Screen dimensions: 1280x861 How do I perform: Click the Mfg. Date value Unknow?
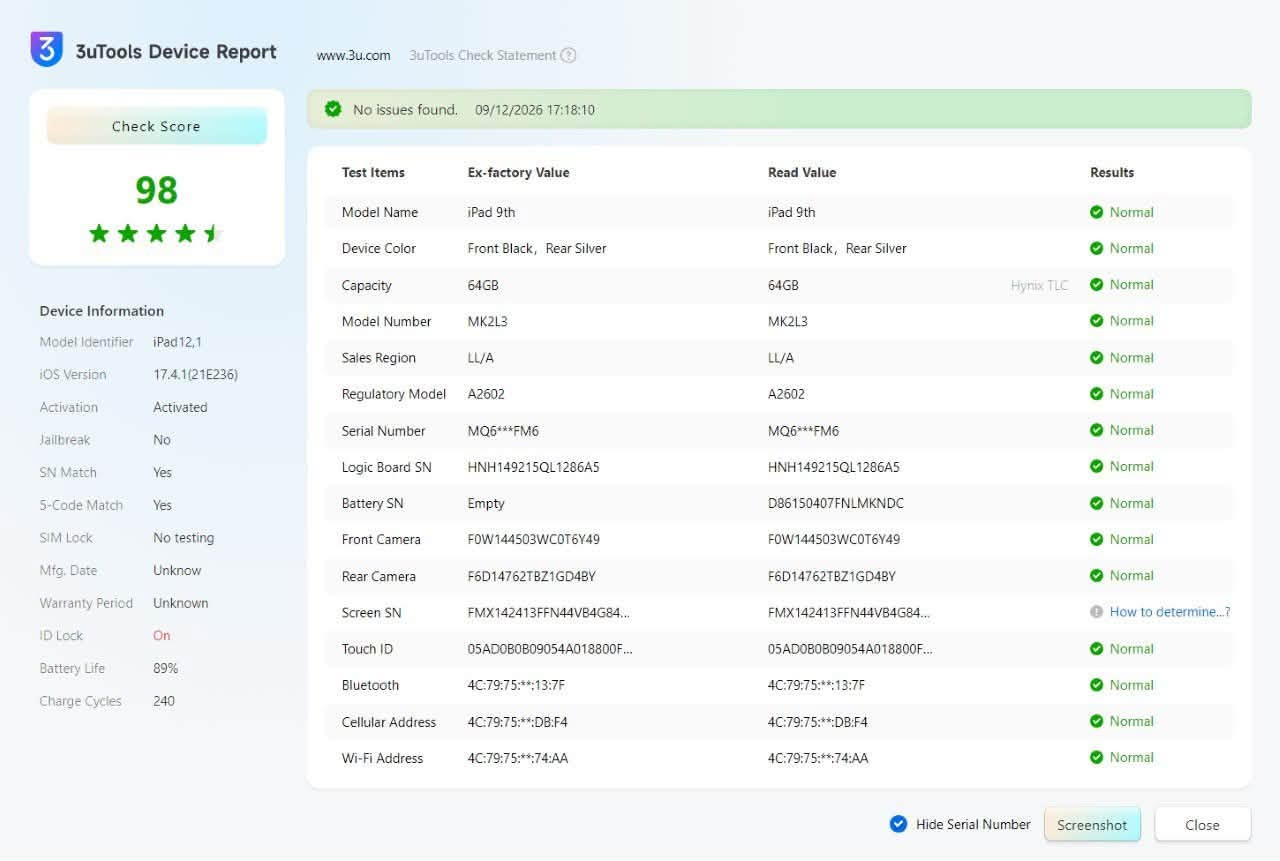[x=177, y=570]
